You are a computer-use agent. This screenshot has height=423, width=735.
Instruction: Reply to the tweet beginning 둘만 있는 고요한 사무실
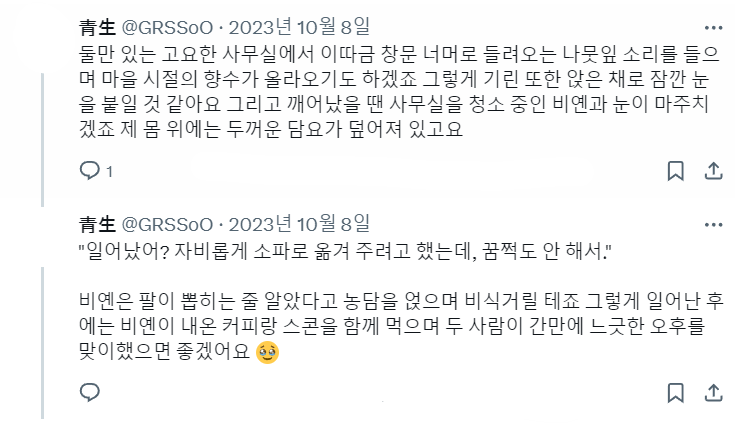pyautogui.click(x=90, y=171)
